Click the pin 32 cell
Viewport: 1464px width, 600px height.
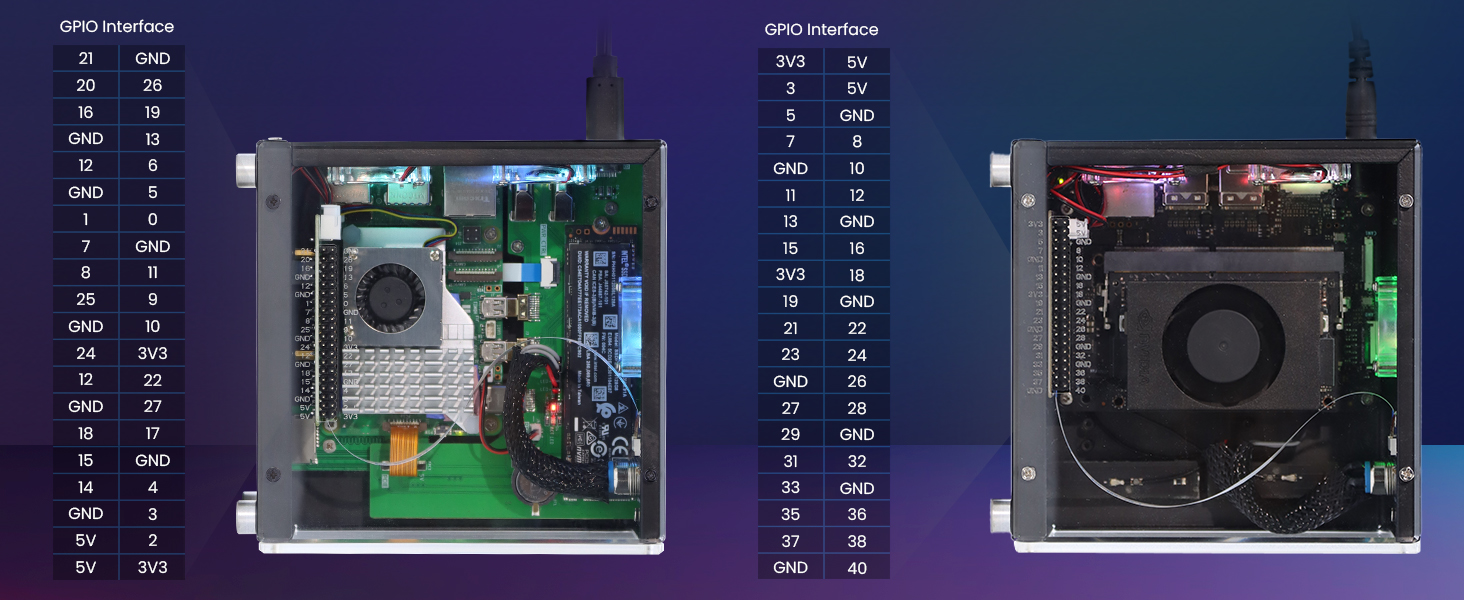click(x=857, y=461)
